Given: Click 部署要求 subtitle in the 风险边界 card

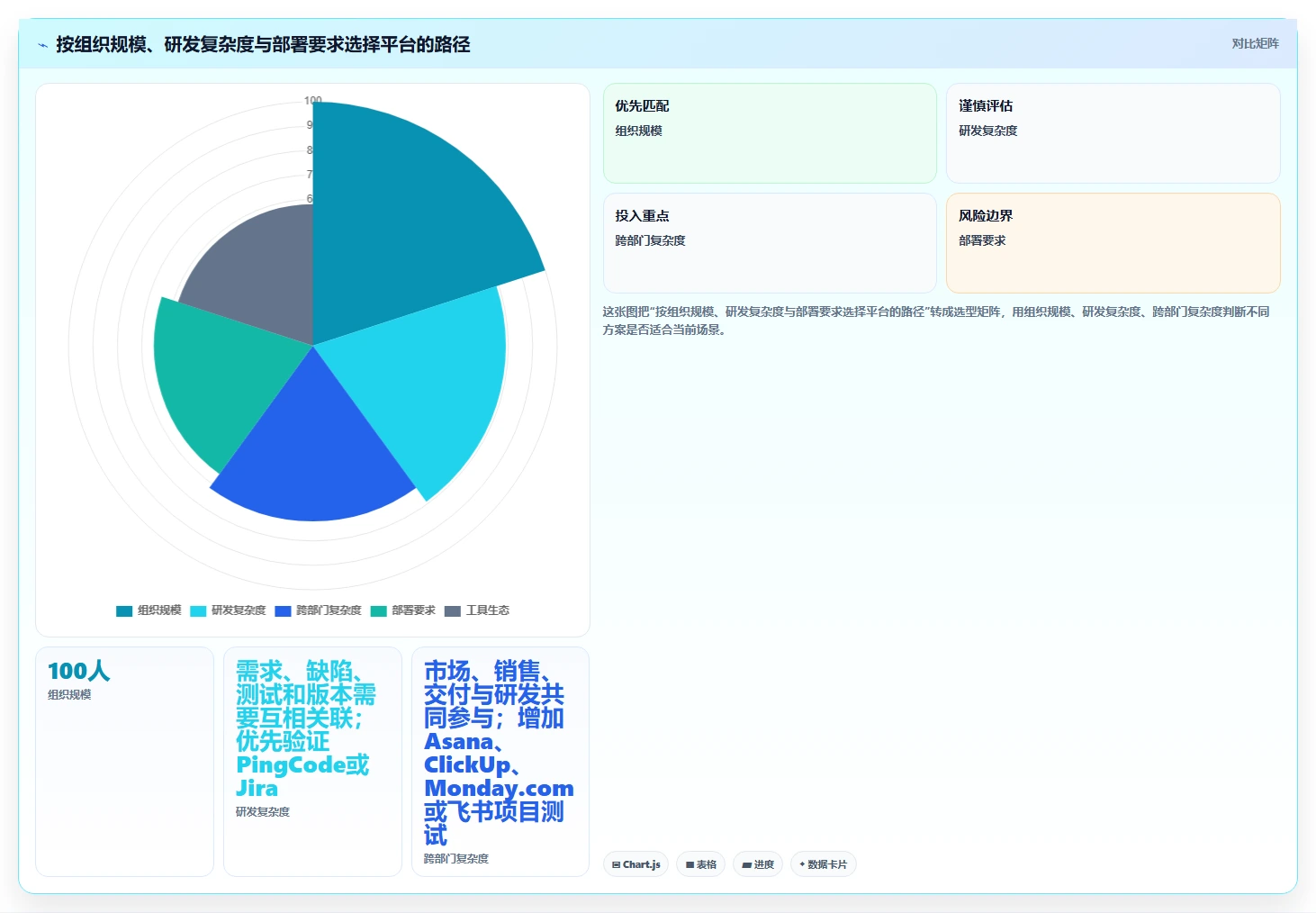Looking at the screenshot, I should click(982, 240).
